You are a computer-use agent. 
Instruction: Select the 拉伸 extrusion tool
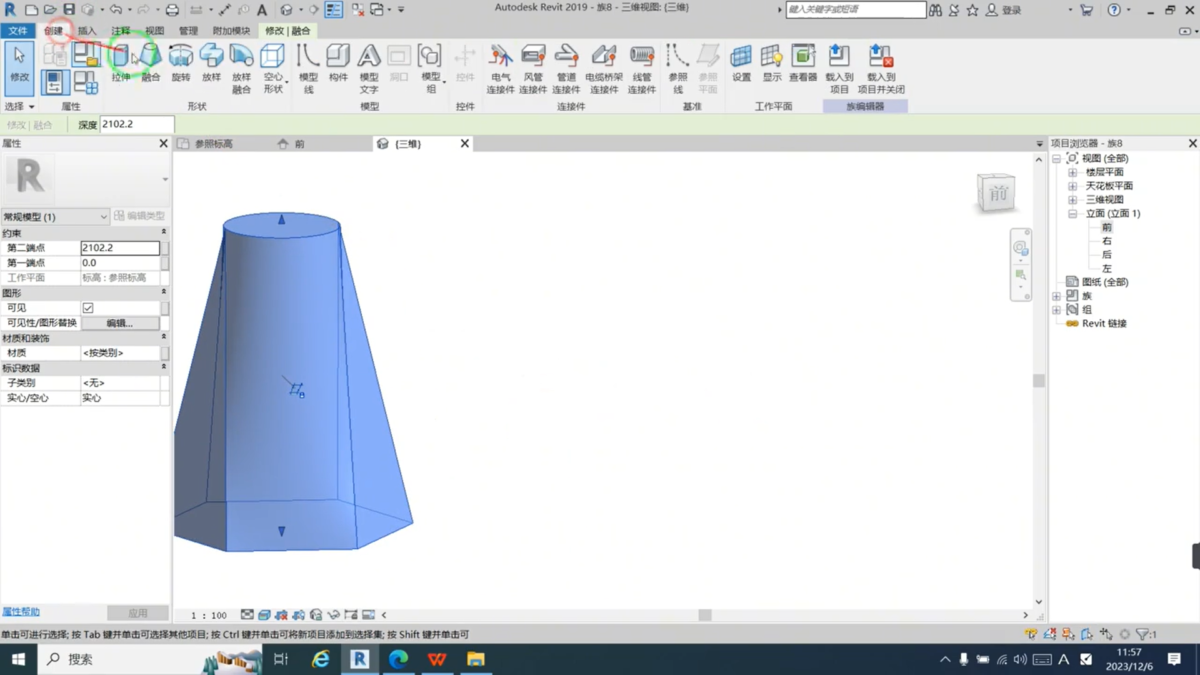120,63
